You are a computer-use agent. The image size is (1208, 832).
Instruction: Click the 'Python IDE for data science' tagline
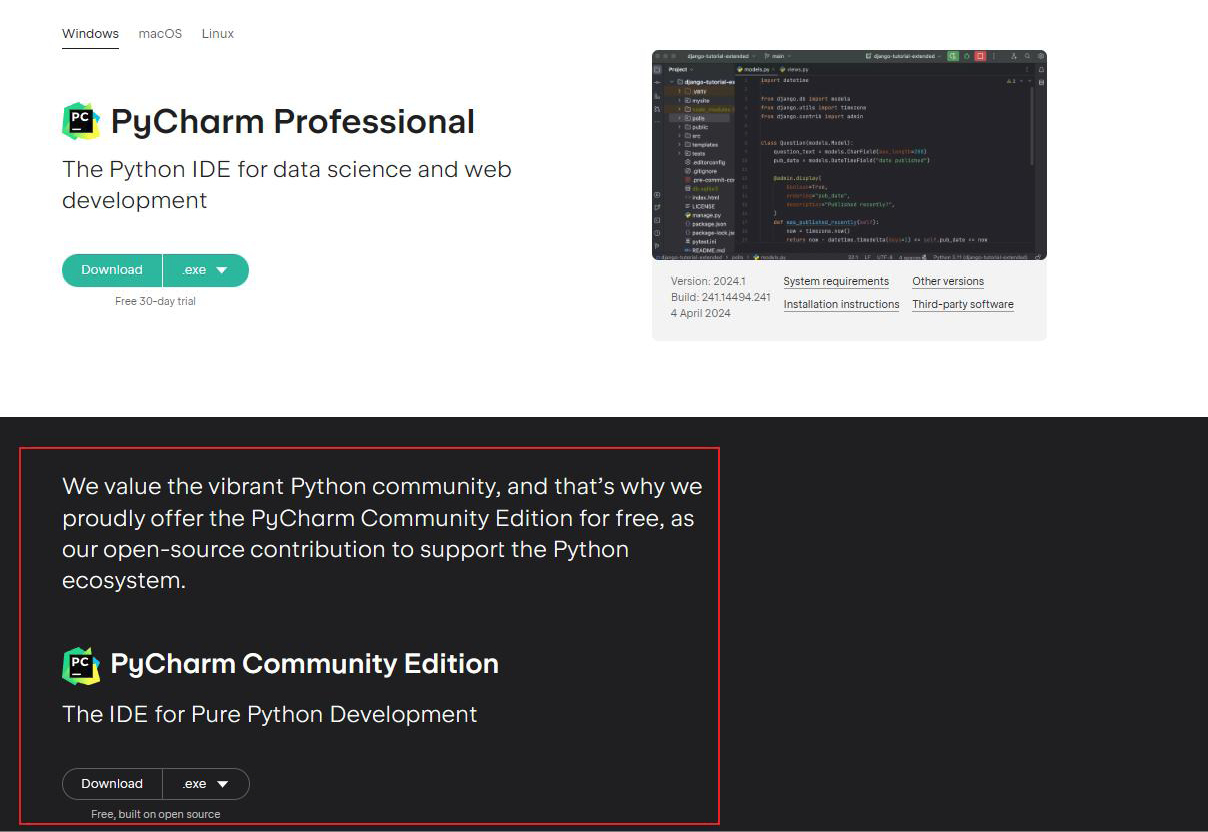(x=287, y=185)
